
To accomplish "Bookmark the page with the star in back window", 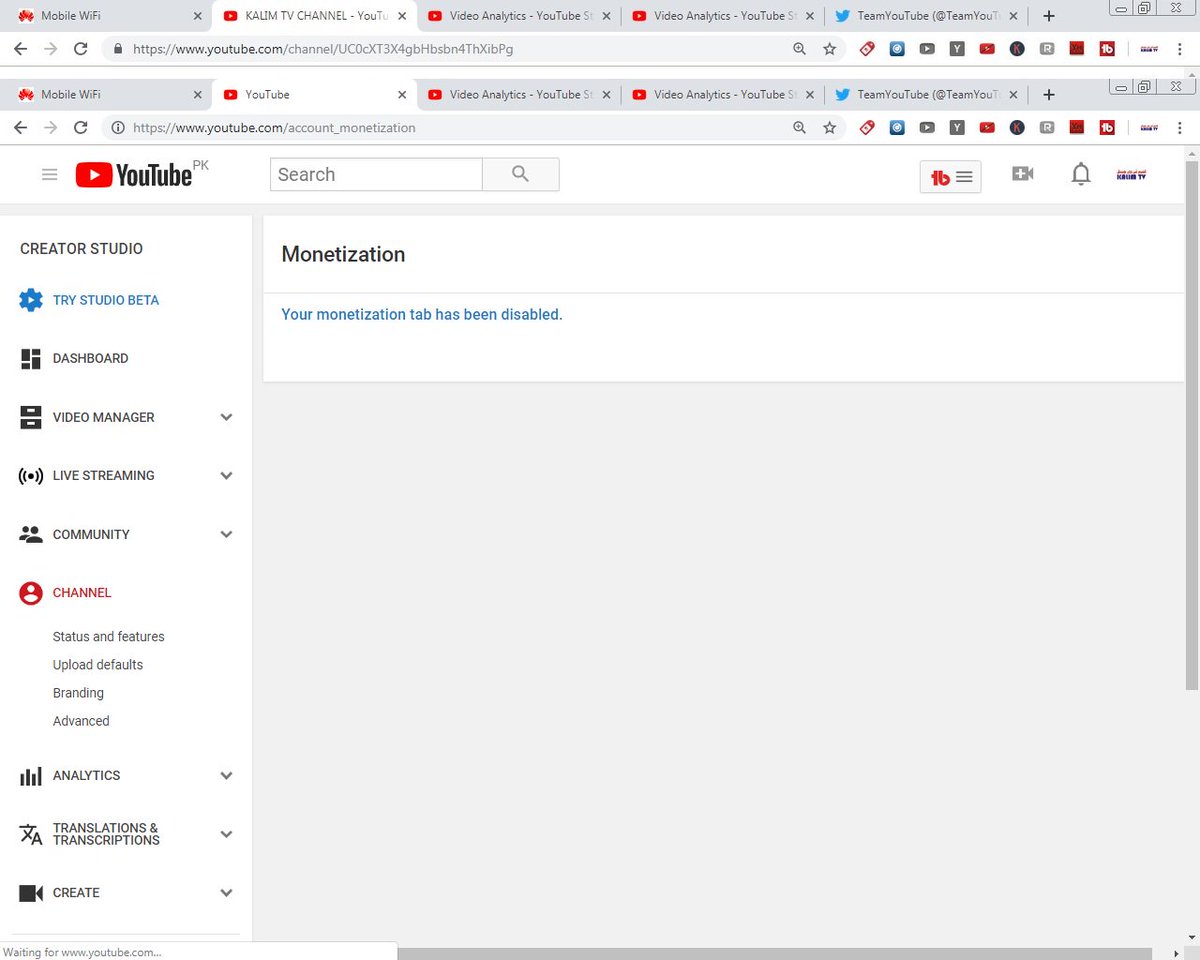I will click(829, 48).
